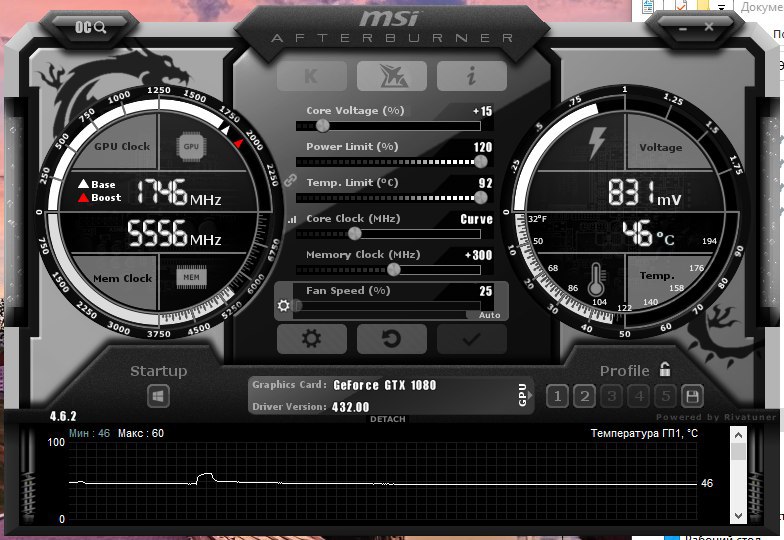Screen dimensions: 784x540
Task: Minimize the Afterburner window
Action: coord(683,28)
